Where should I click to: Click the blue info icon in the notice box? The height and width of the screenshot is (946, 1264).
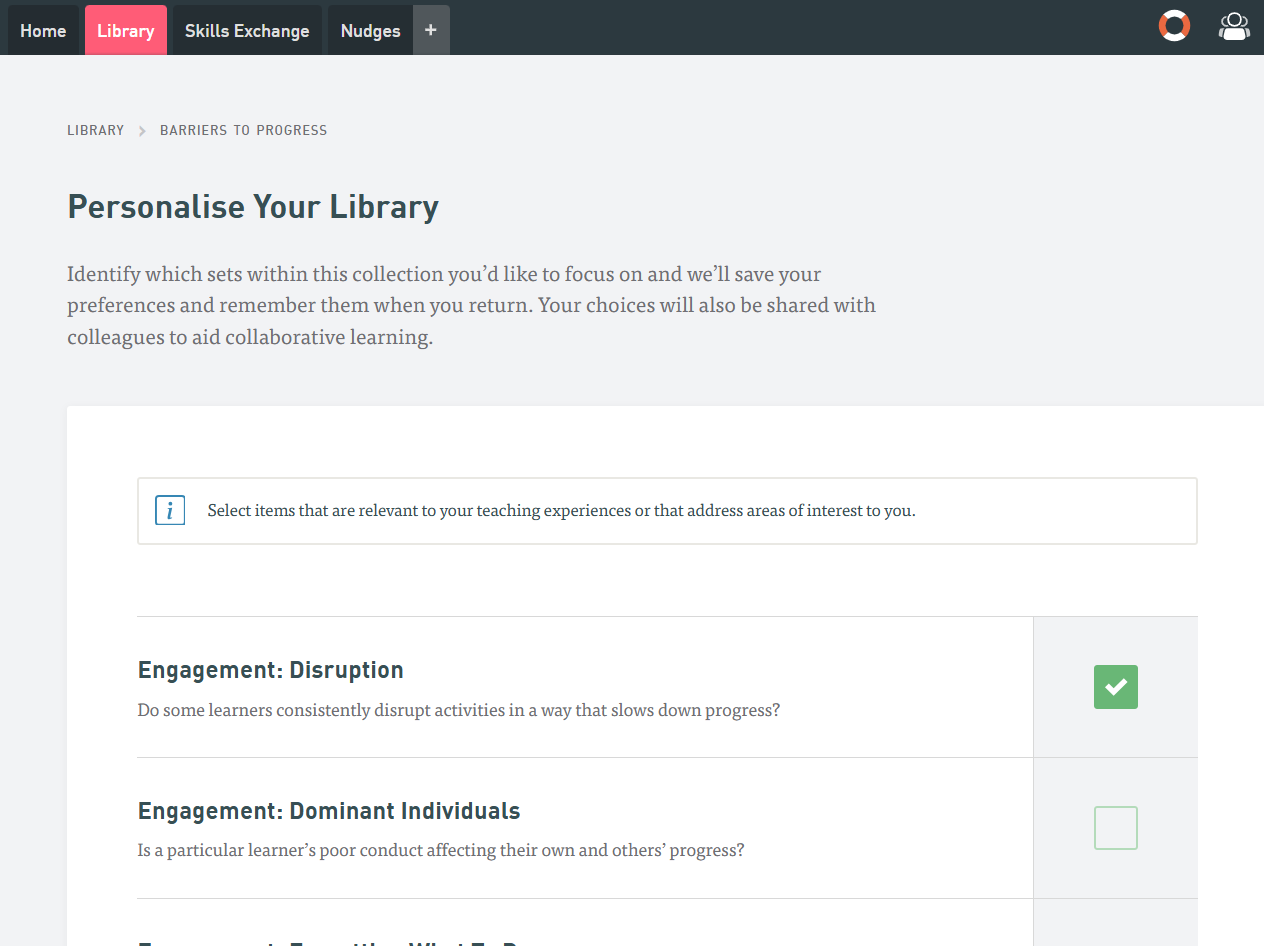point(170,511)
